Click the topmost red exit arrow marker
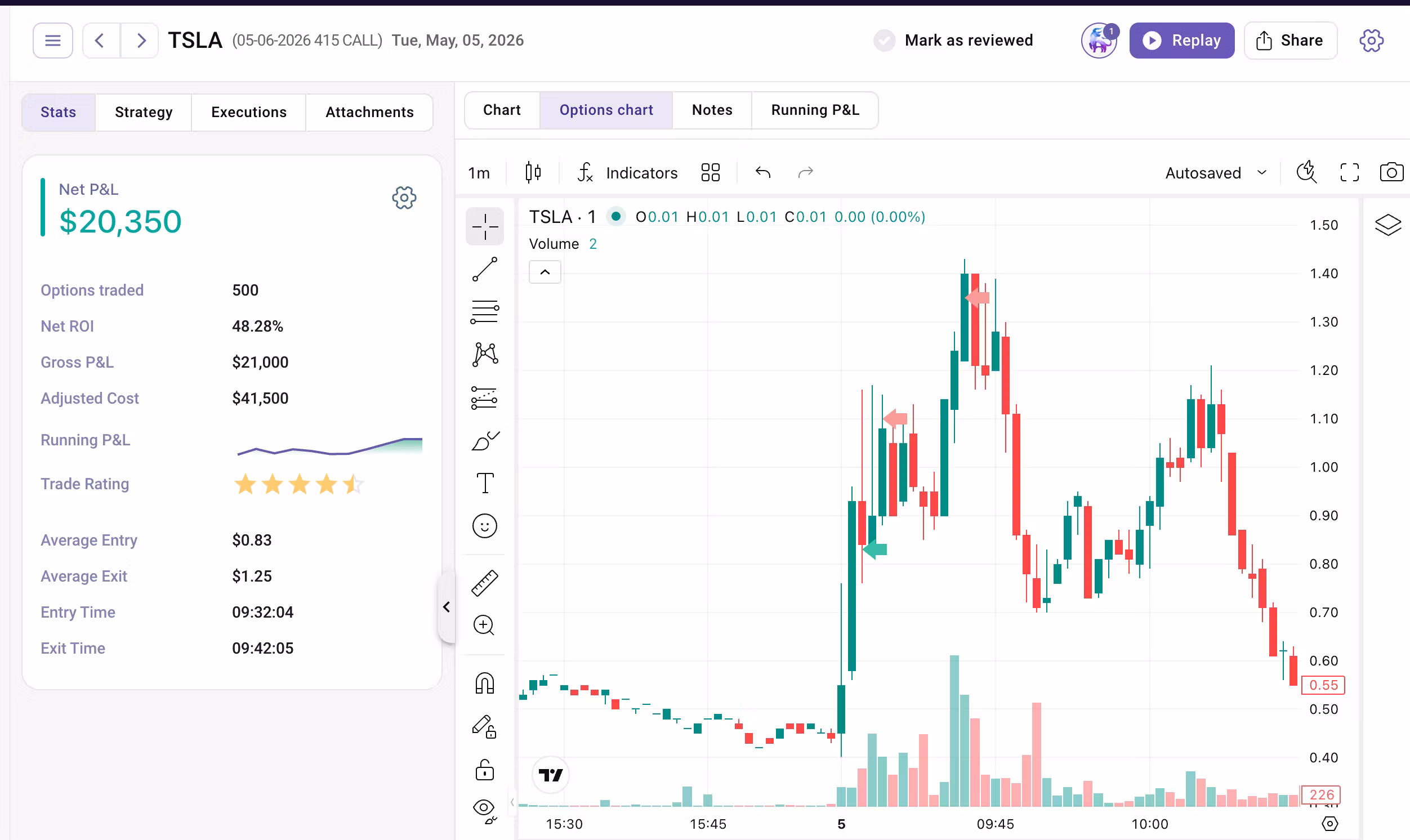Image resolution: width=1410 pixels, height=840 pixels. click(977, 297)
